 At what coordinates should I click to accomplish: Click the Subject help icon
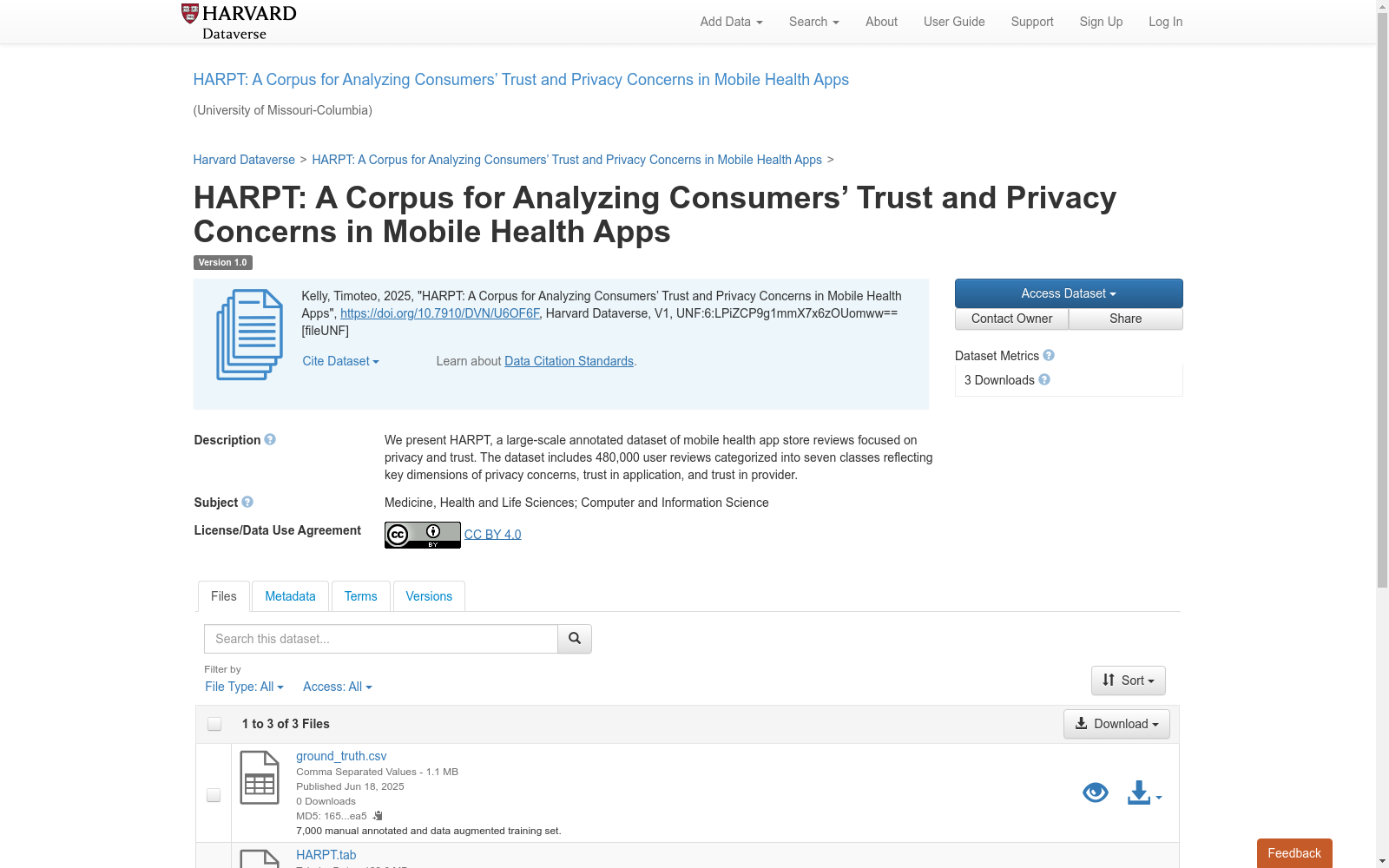[x=247, y=503]
